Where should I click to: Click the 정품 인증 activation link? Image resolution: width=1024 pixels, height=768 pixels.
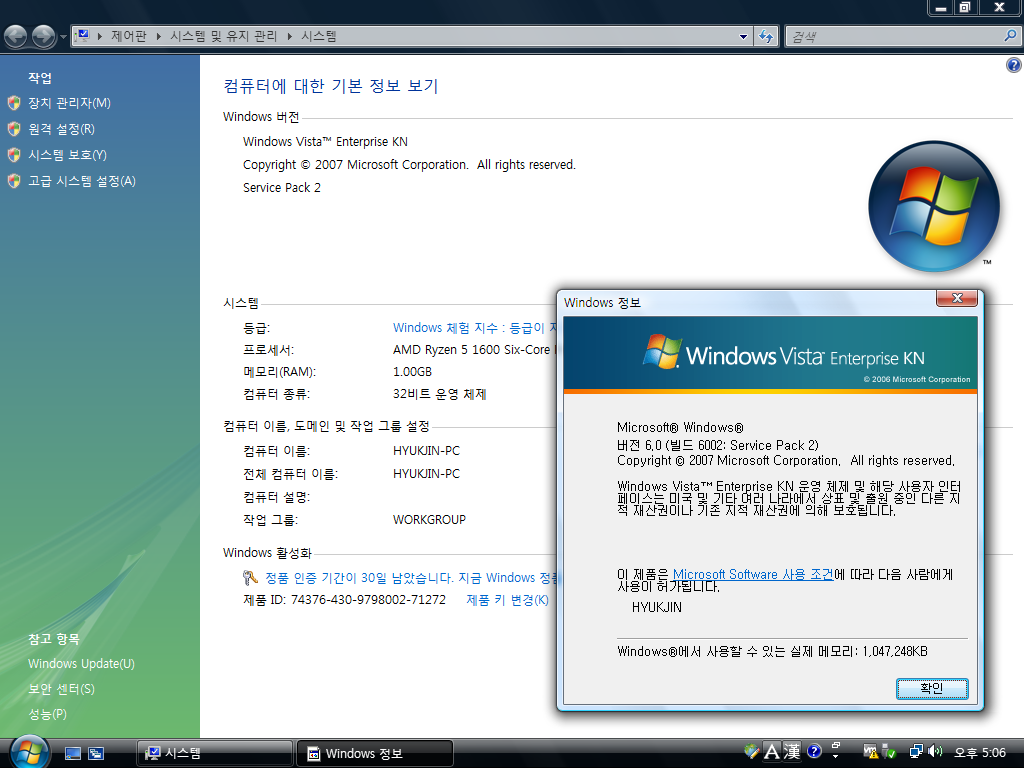coord(411,578)
